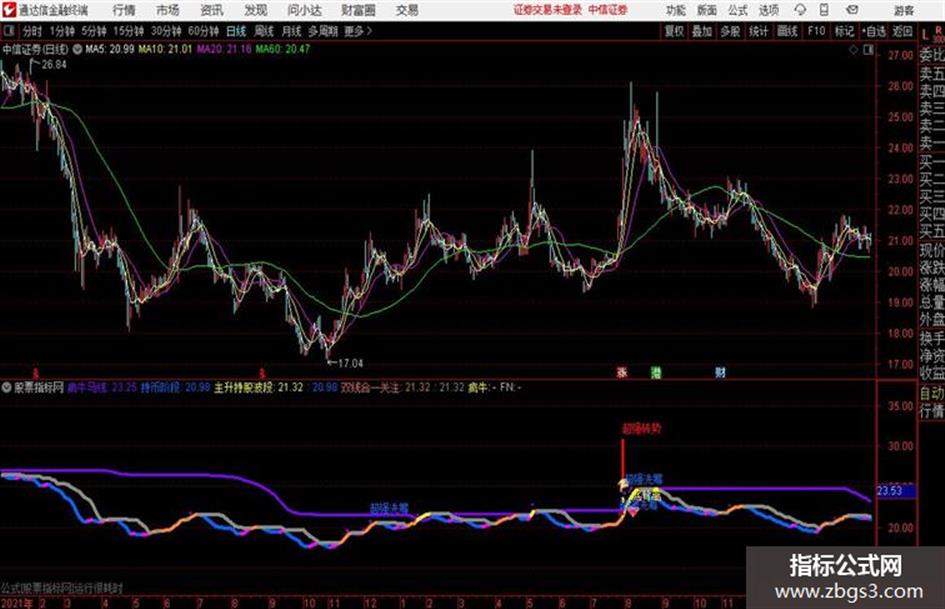The image size is (945, 609).
Task: Click the 主升持股波段 indicator label
Action: 243,387
